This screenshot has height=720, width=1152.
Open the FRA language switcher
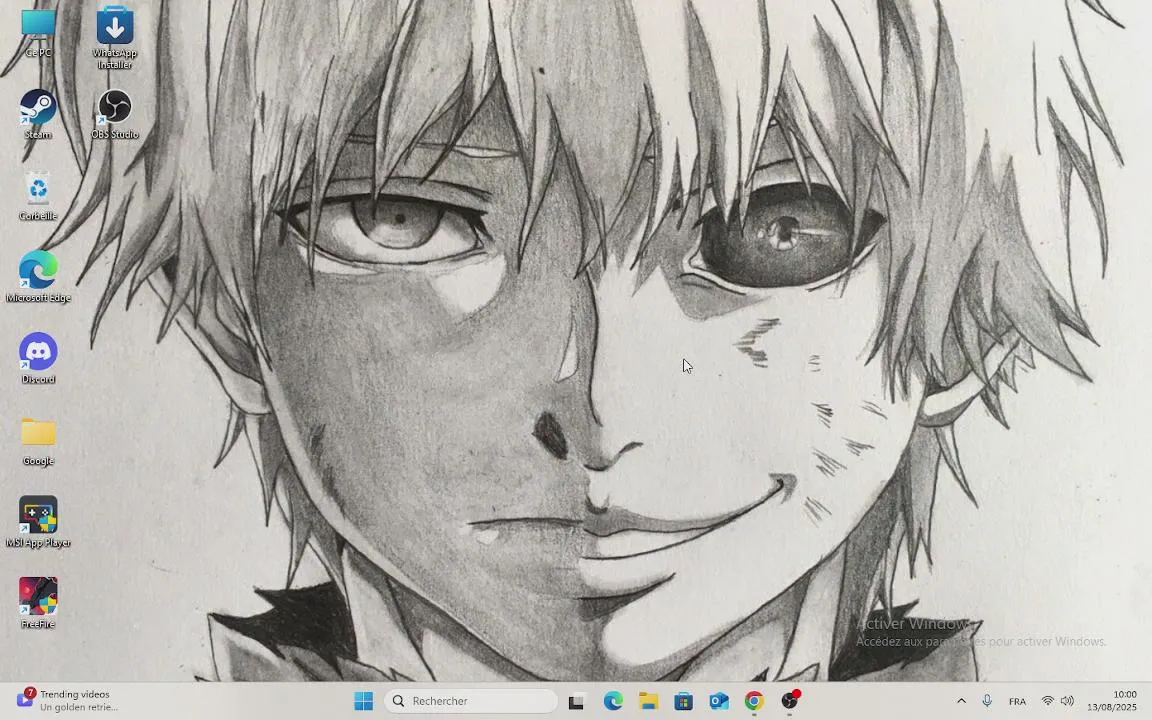point(1018,702)
